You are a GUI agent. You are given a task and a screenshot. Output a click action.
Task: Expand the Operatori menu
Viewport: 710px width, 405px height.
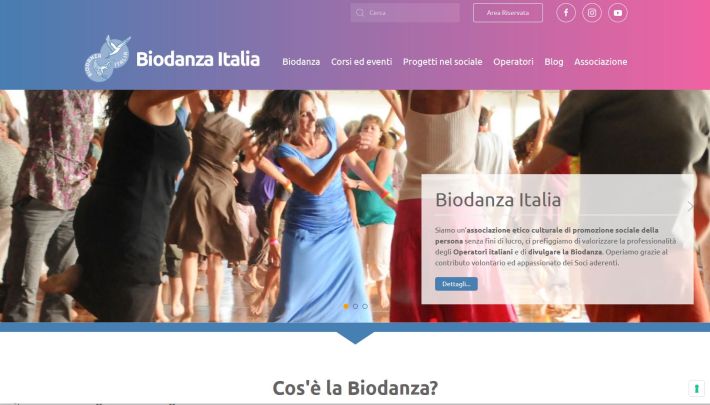point(513,62)
